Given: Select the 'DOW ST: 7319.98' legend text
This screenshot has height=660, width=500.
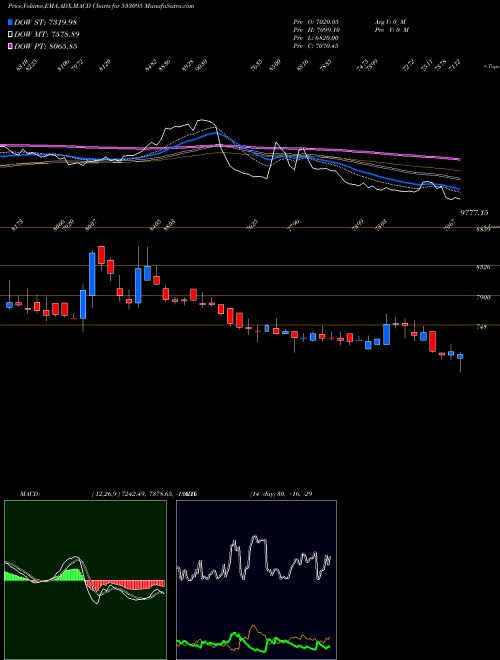Looking at the screenshot, I should tap(45, 22).
